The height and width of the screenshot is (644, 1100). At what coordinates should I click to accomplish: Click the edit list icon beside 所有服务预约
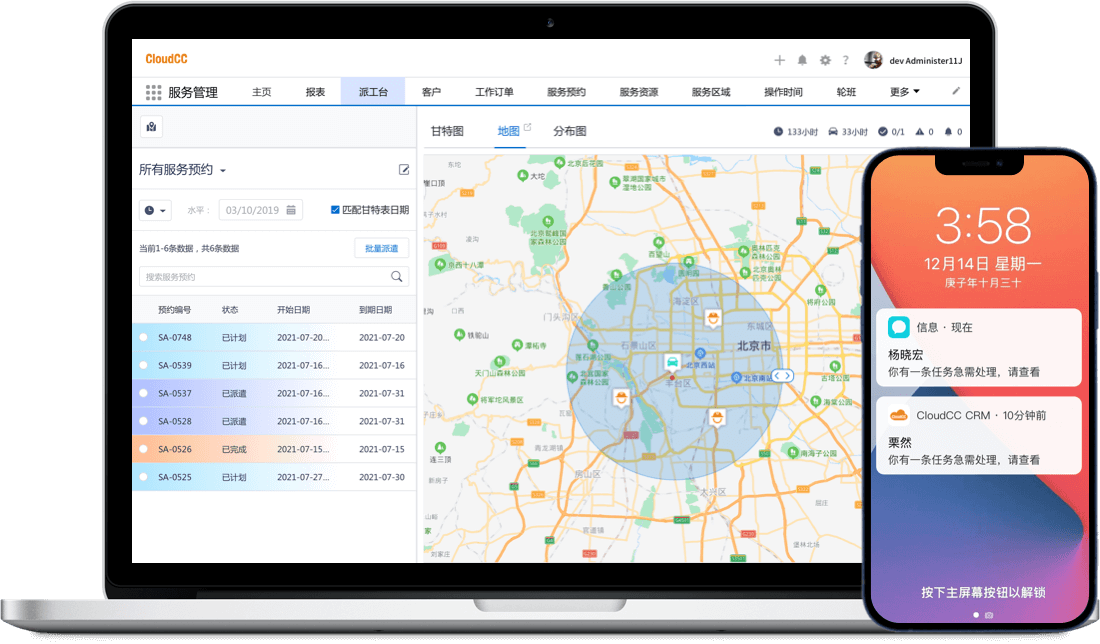[x=404, y=170]
